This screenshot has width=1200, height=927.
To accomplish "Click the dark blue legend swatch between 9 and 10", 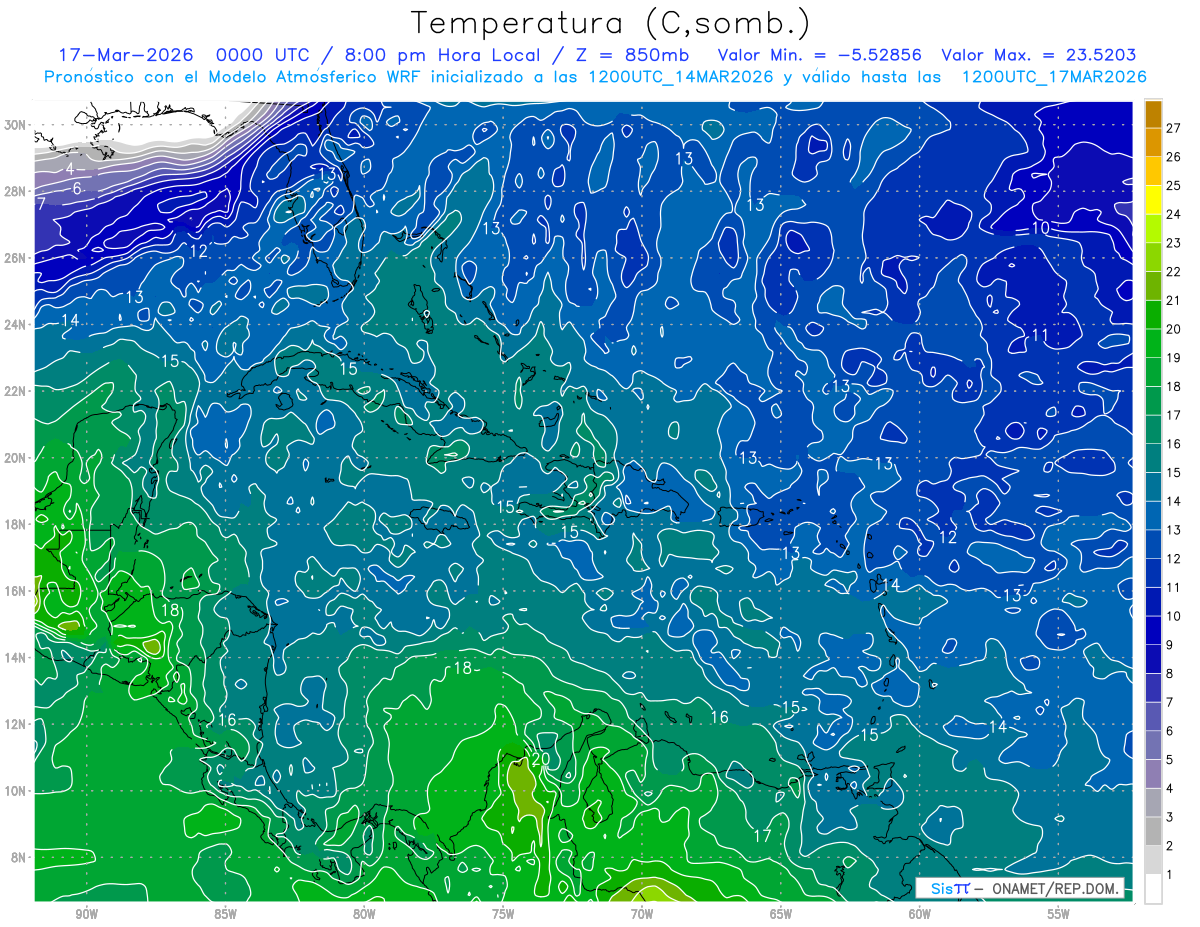I will (1153, 630).
